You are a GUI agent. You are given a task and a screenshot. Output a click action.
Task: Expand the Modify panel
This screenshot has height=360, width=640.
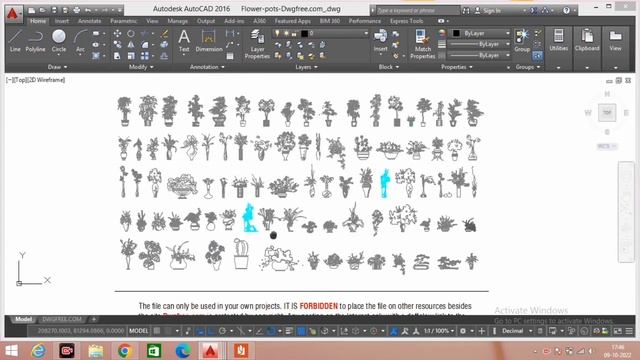(x=141, y=67)
